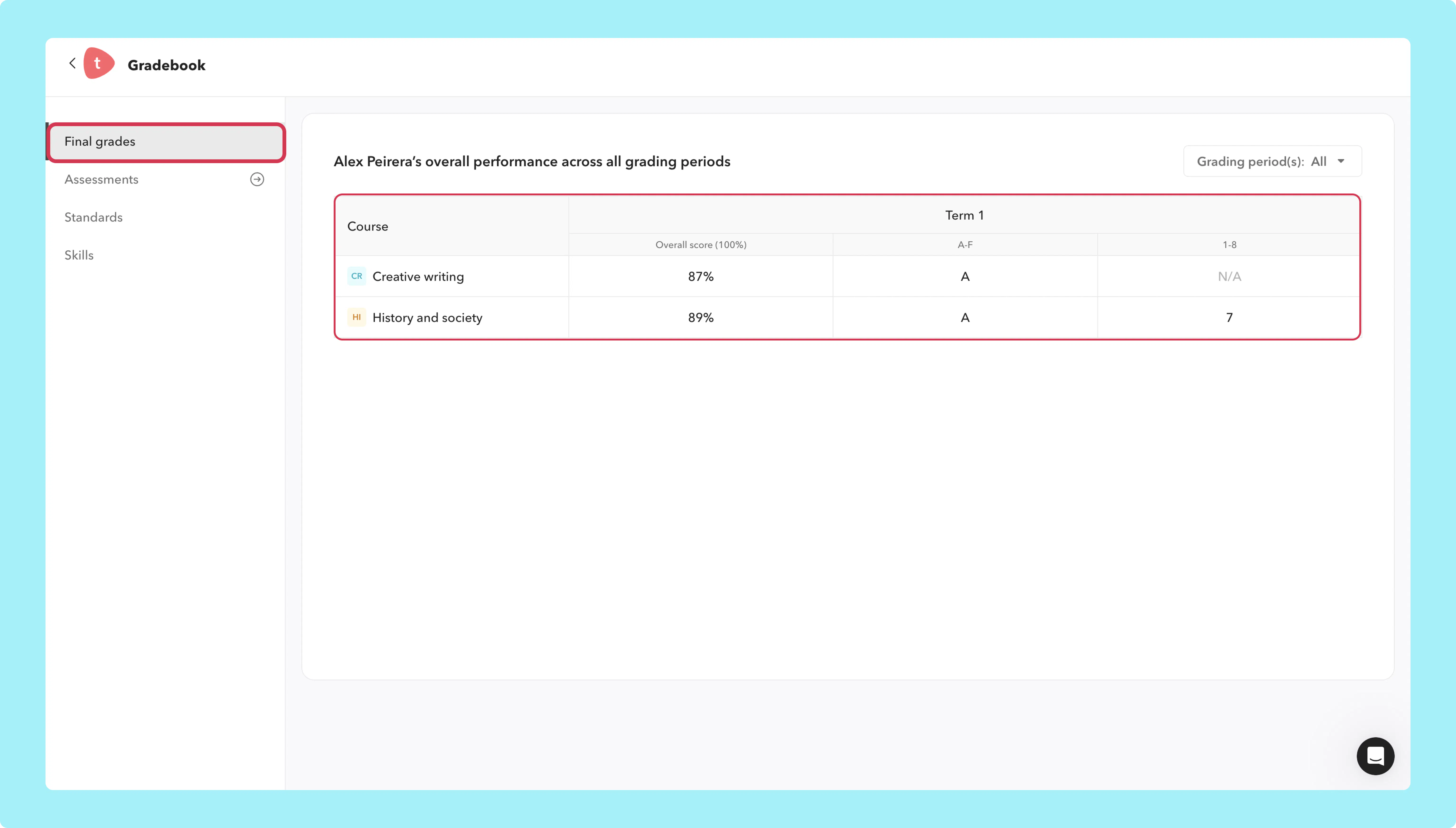Click the 87% overall score cell

pyautogui.click(x=701, y=276)
